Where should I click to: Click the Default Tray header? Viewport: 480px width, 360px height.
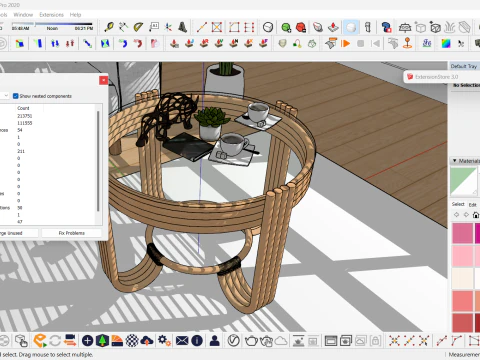point(465,66)
